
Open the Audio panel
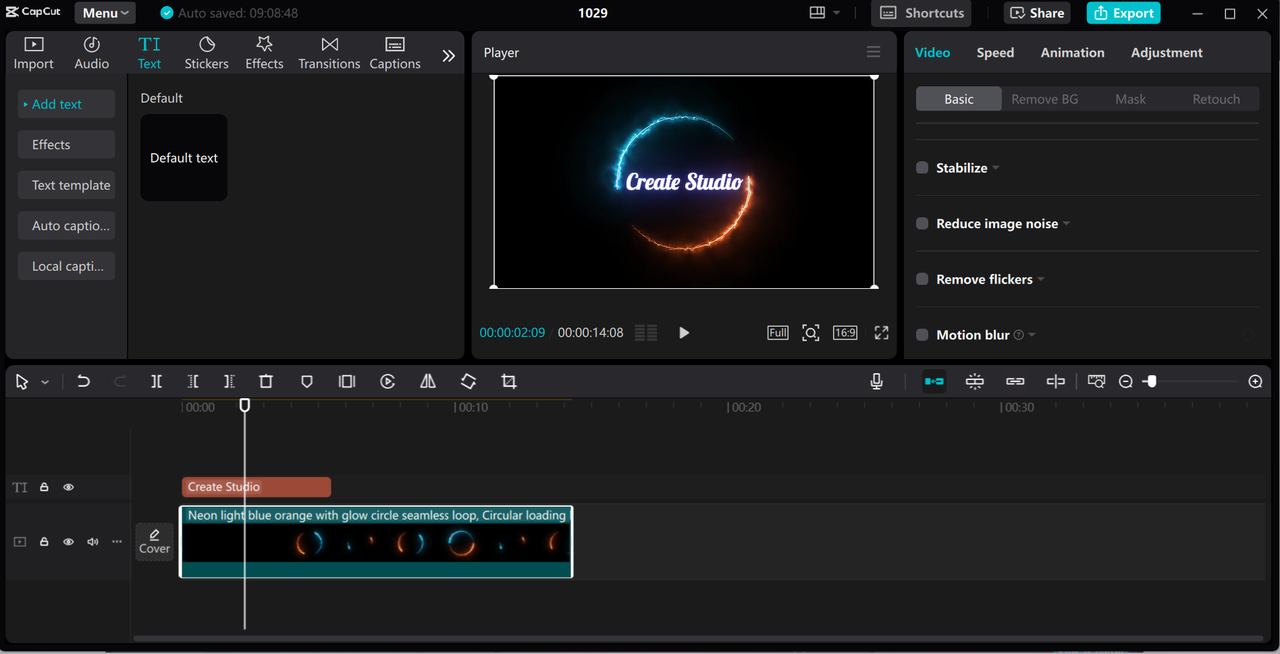click(91, 53)
